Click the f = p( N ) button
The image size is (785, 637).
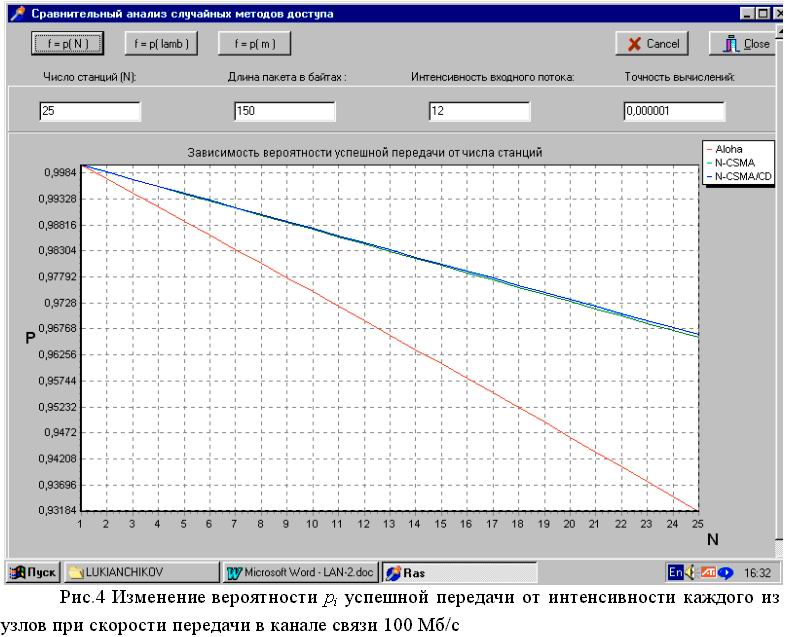[68, 44]
